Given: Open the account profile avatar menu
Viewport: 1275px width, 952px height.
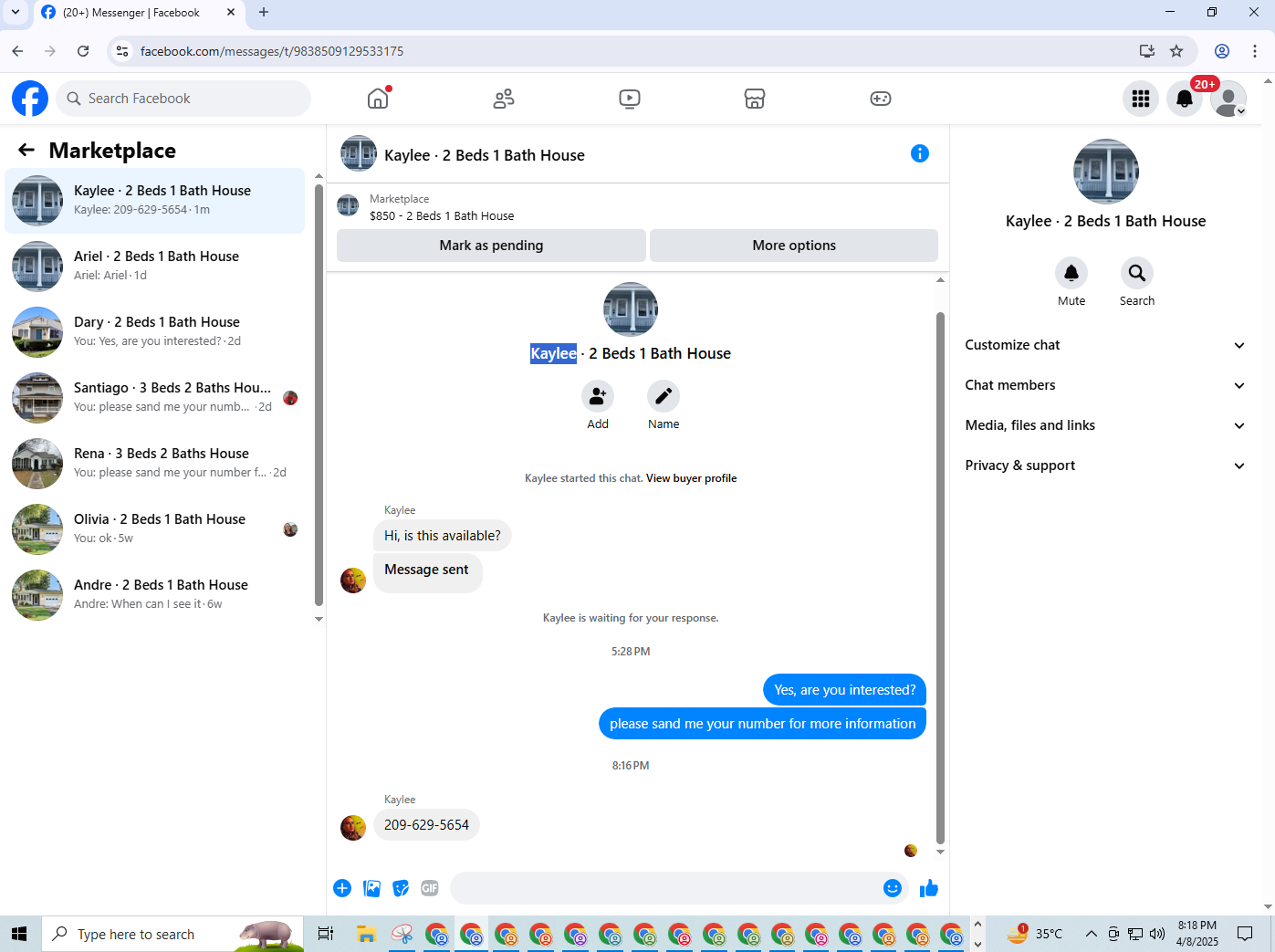Looking at the screenshot, I should 1228,99.
